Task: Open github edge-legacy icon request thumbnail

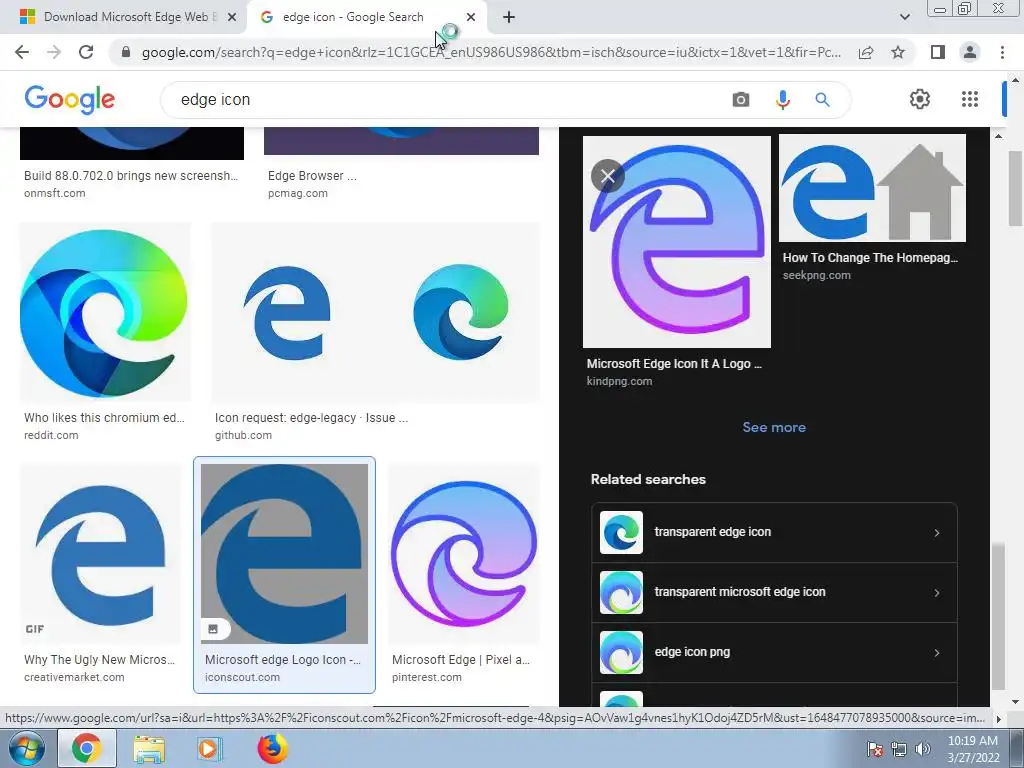Action: (376, 312)
